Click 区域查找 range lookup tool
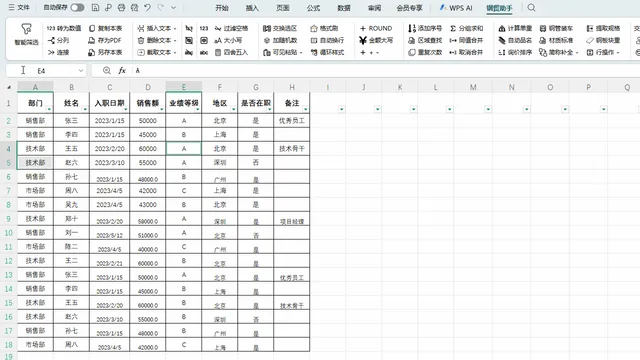The height and width of the screenshot is (360, 640). pos(425,40)
